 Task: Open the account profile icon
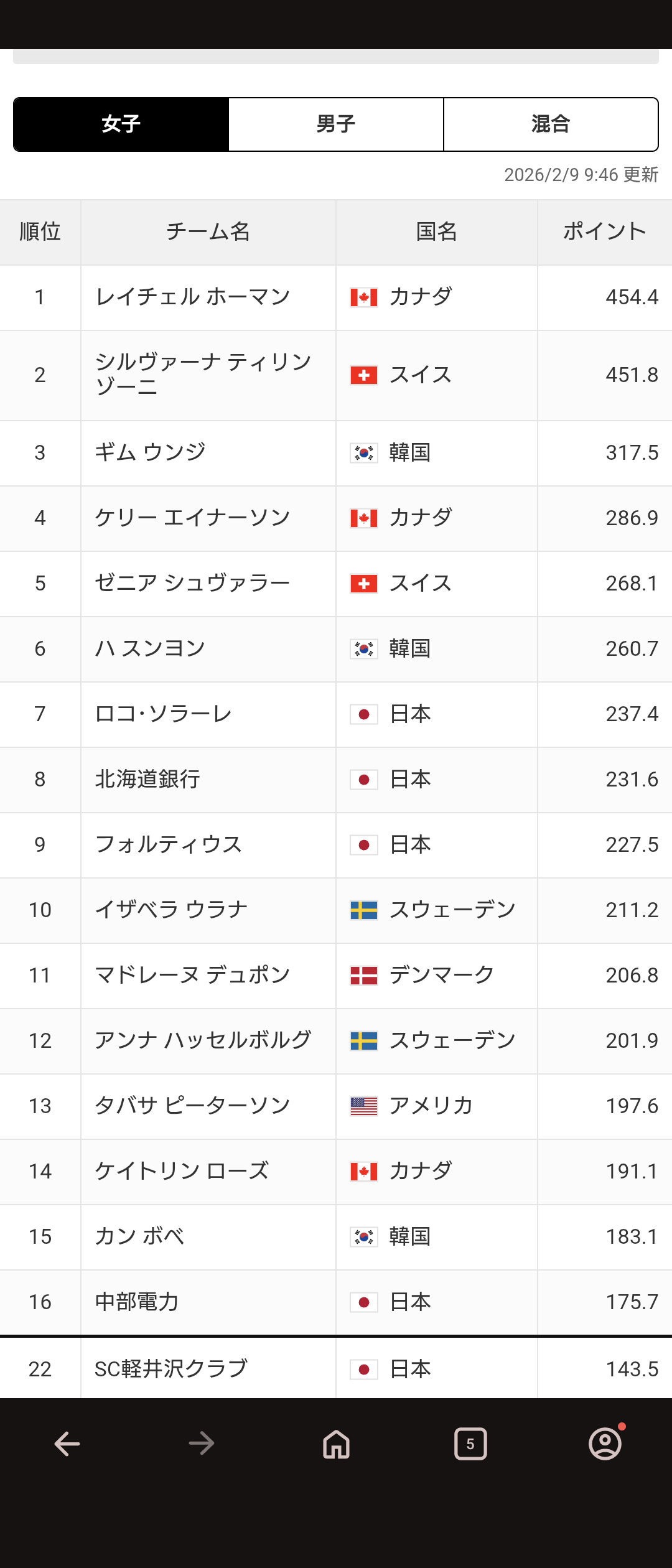point(605,1444)
